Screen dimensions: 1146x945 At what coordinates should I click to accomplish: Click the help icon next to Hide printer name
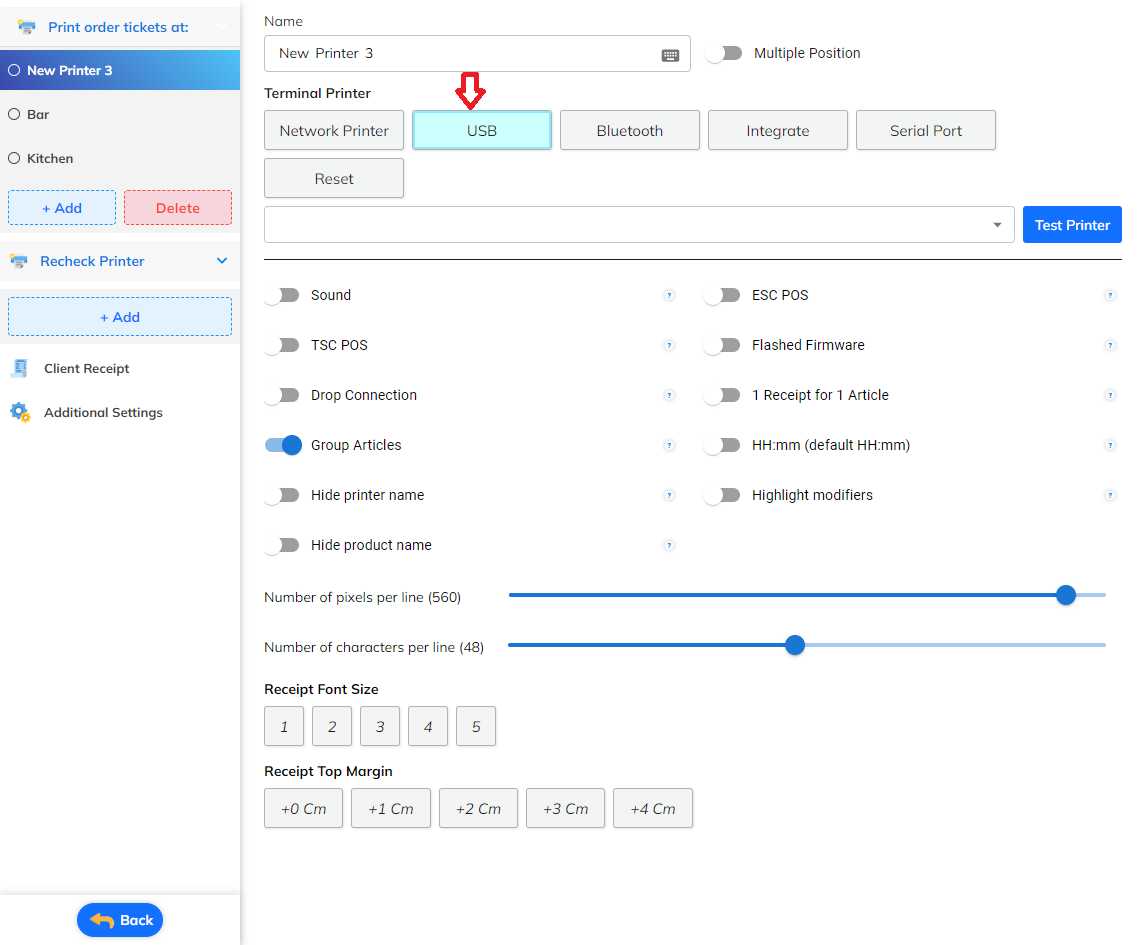pyautogui.click(x=669, y=496)
